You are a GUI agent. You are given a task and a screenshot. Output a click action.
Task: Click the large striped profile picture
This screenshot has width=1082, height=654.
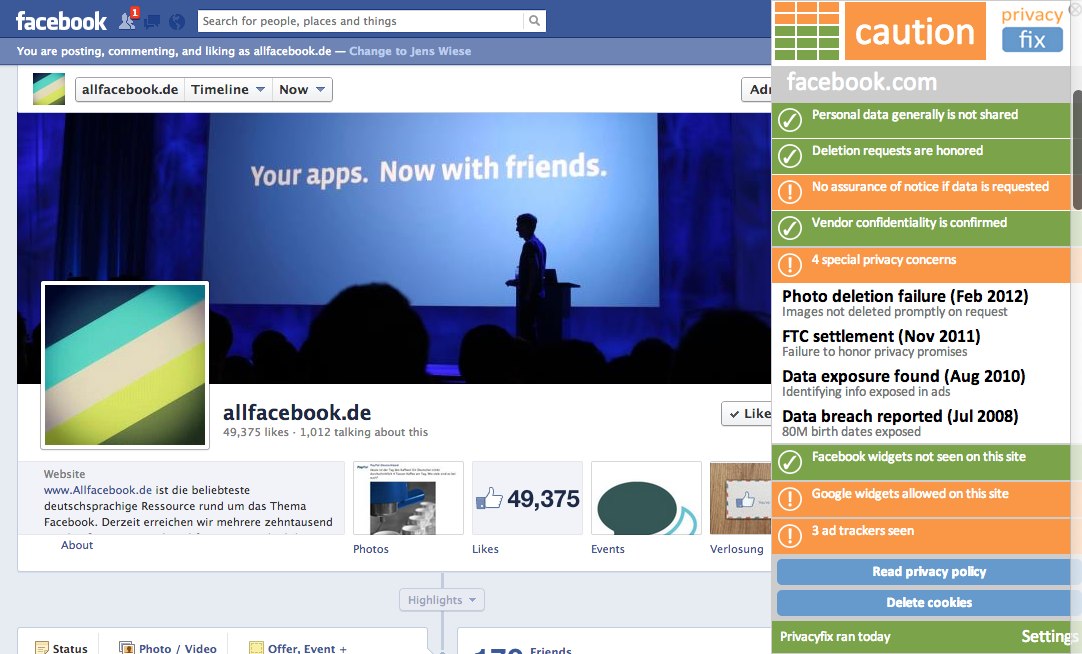(x=125, y=365)
